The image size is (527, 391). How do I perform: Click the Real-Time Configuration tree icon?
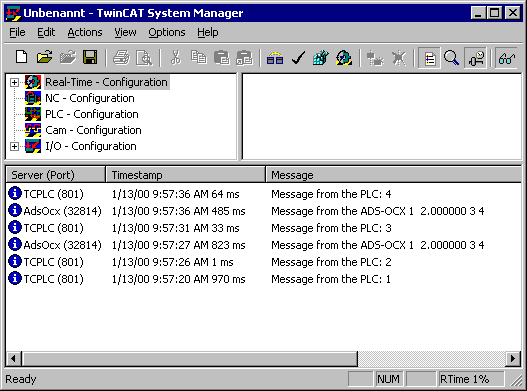click(33, 82)
